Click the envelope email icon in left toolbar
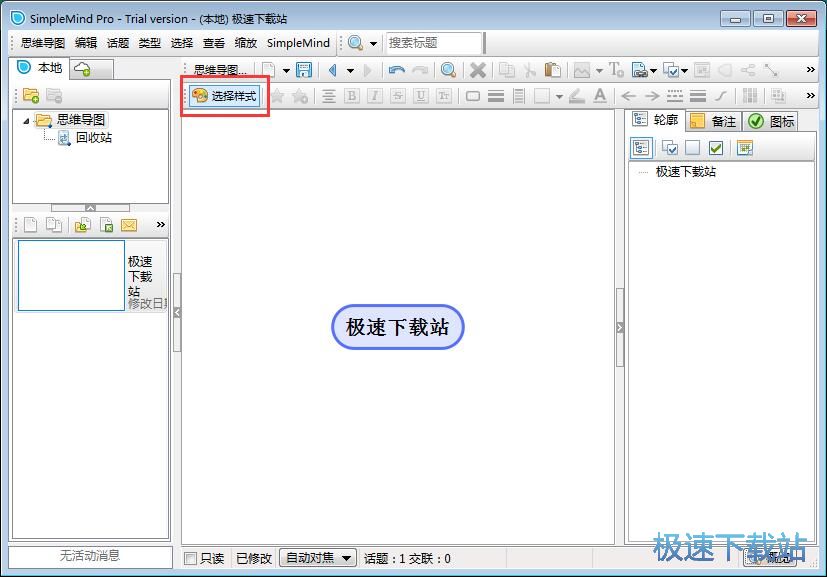The image size is (827, 577). [x=129, y=225]
